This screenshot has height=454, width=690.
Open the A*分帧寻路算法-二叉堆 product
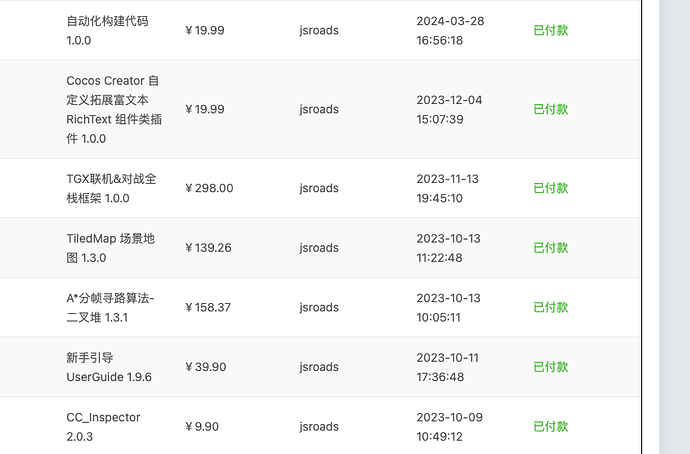[111, 307]
